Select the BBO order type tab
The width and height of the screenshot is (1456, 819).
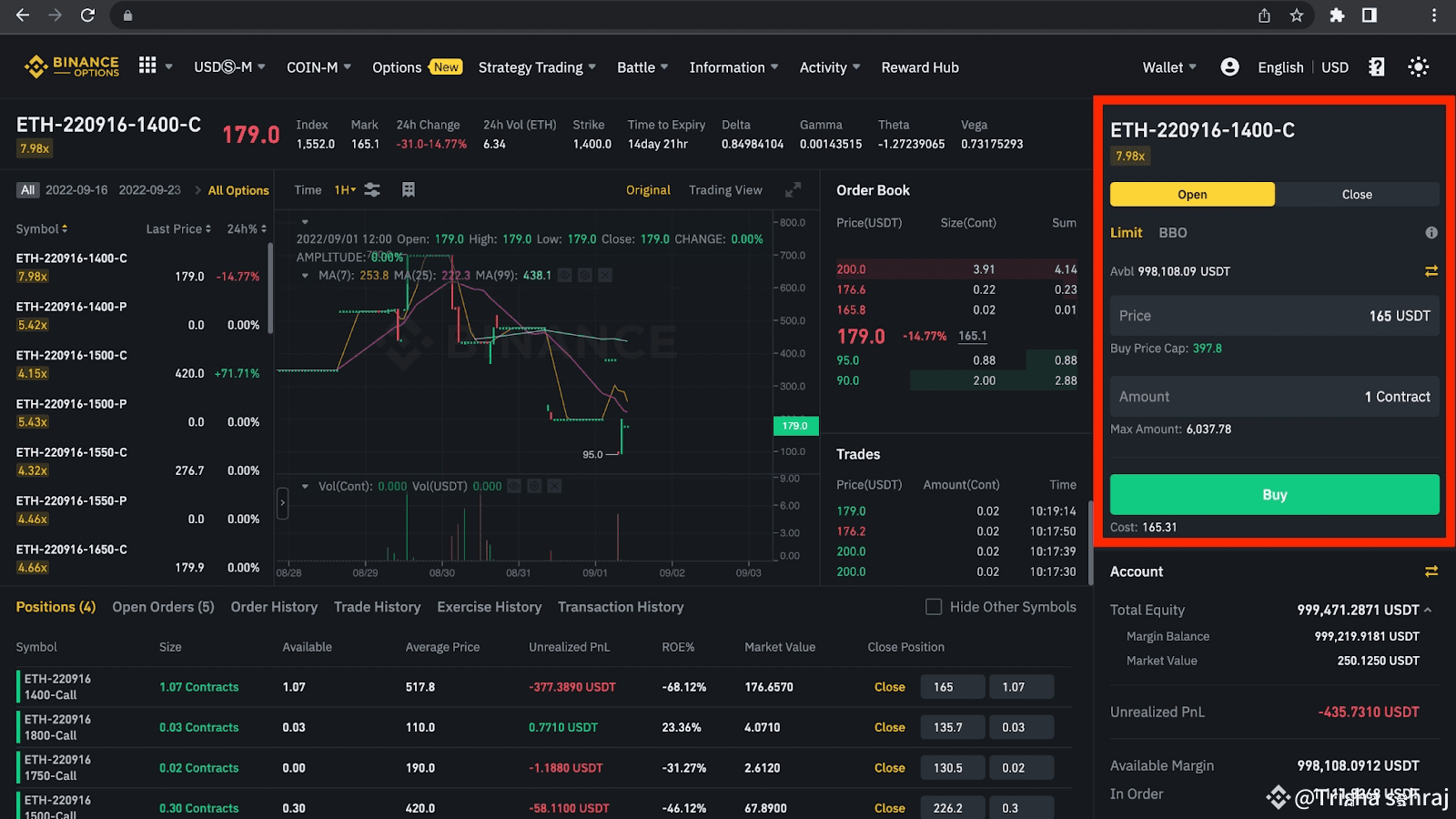tap(1172, 233)
